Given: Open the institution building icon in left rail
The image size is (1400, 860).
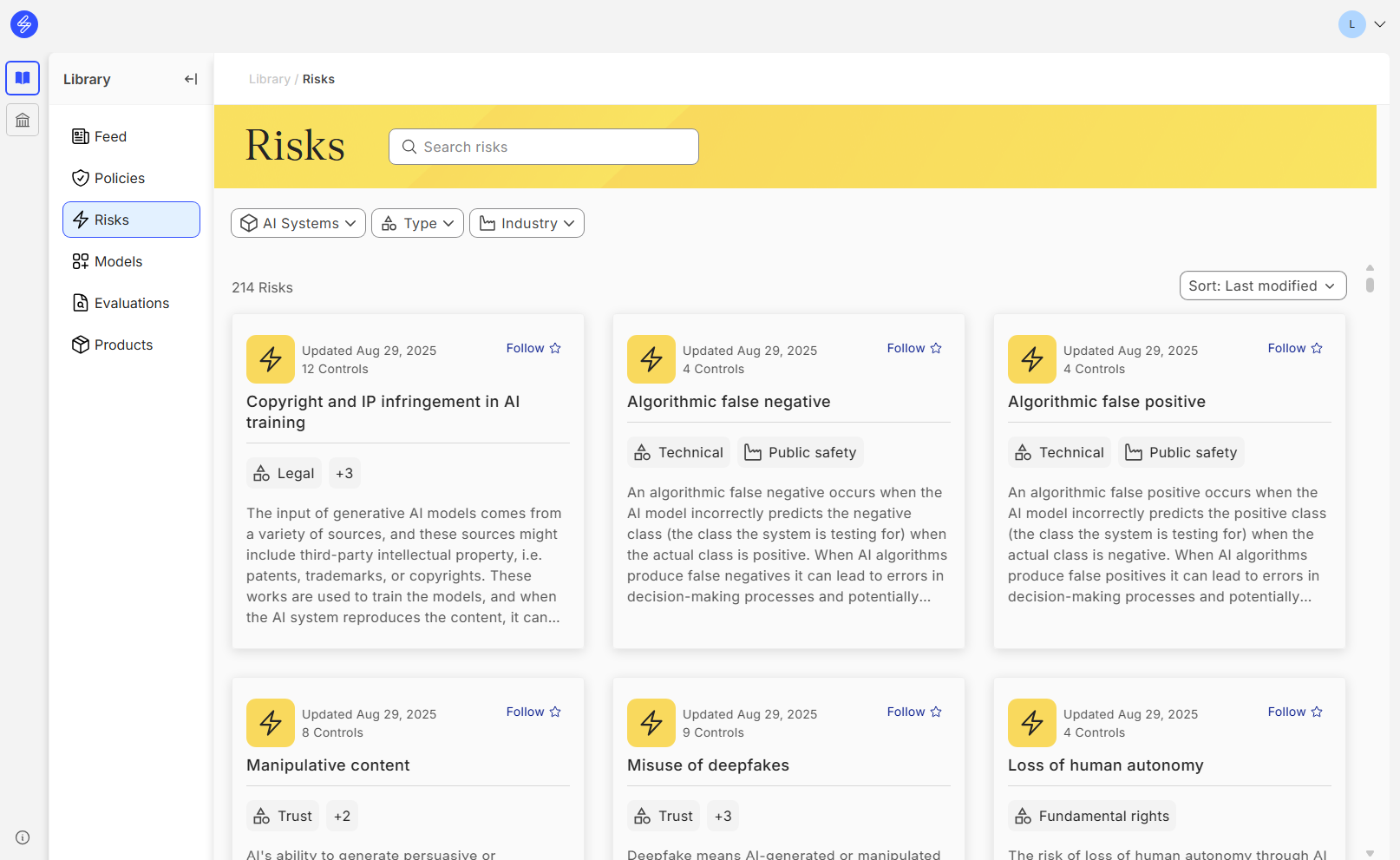Looking at the screenshot, I should tap(23, 120).
